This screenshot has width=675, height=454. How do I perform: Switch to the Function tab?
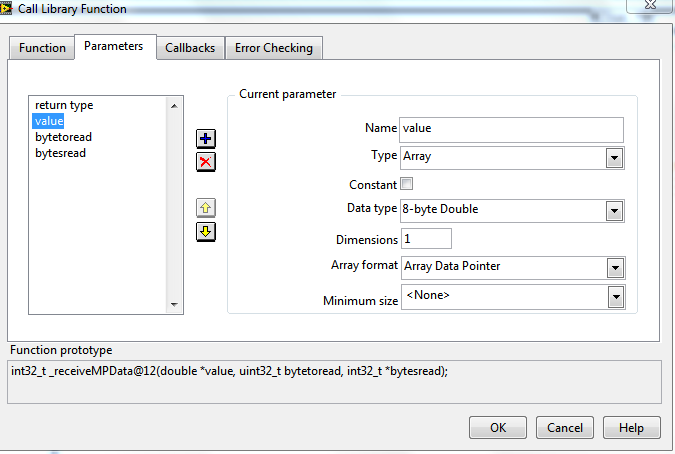pos(42,48)
